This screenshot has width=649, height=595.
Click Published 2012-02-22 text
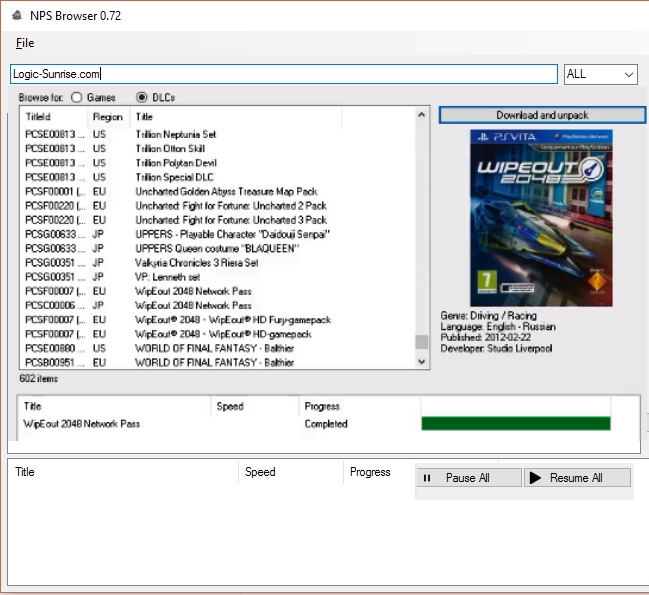coord(486,337)
